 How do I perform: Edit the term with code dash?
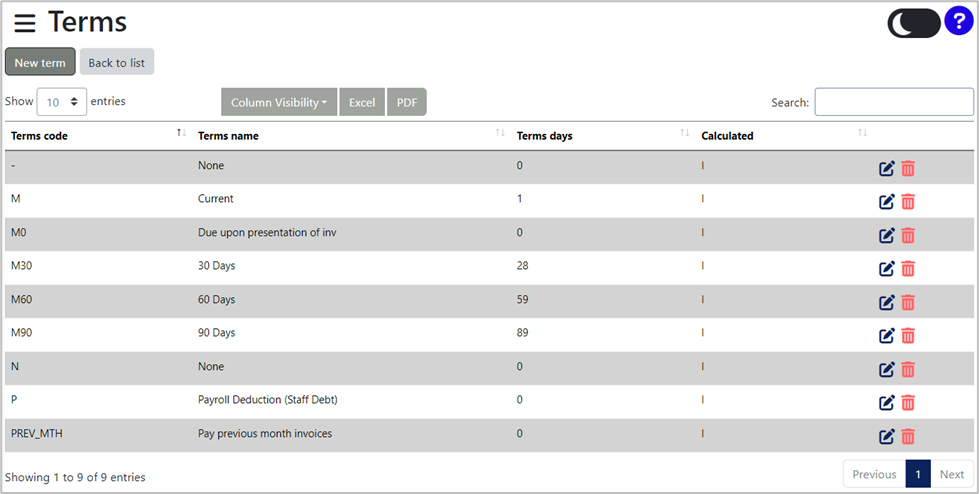(887, 169)
